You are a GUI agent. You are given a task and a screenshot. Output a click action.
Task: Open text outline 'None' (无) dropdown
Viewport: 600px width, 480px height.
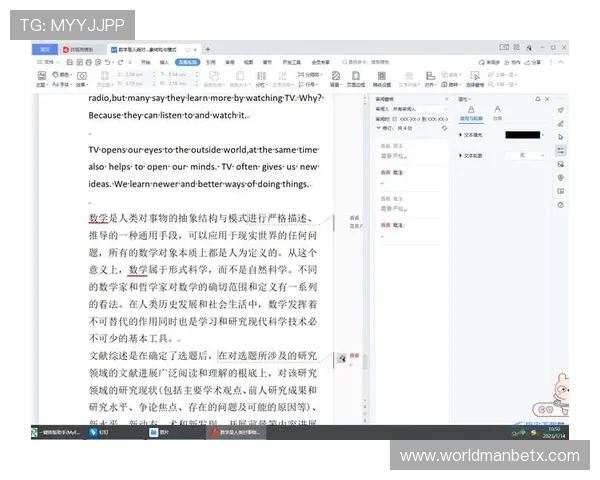(525, 155)
